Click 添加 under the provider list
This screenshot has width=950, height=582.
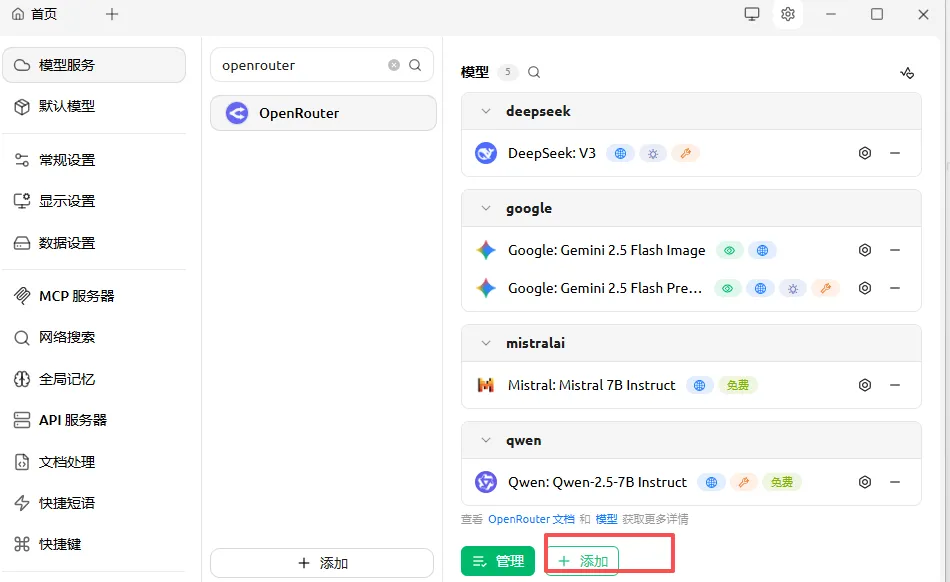coord(322,563)
